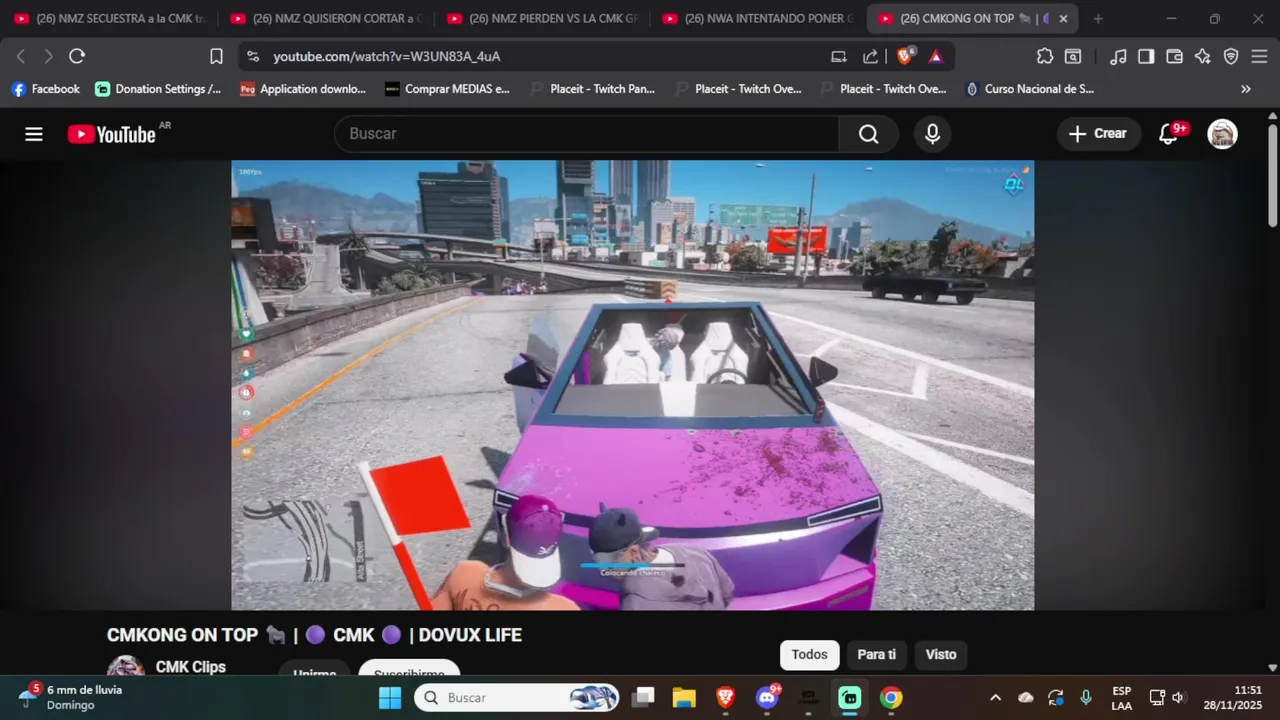Open the CMK Clips channel name
This screenshot has height=720, width=1280.
click(190, 667)
